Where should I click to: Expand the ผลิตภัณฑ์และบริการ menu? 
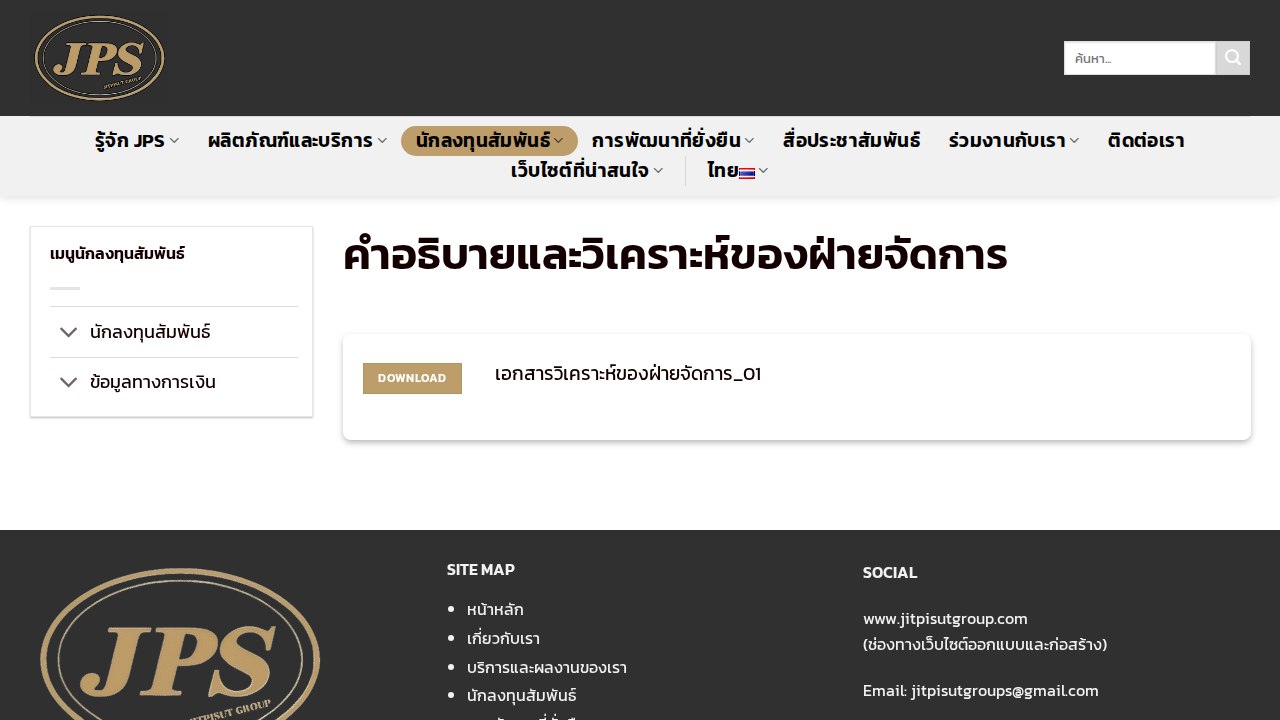pos(297,141)
